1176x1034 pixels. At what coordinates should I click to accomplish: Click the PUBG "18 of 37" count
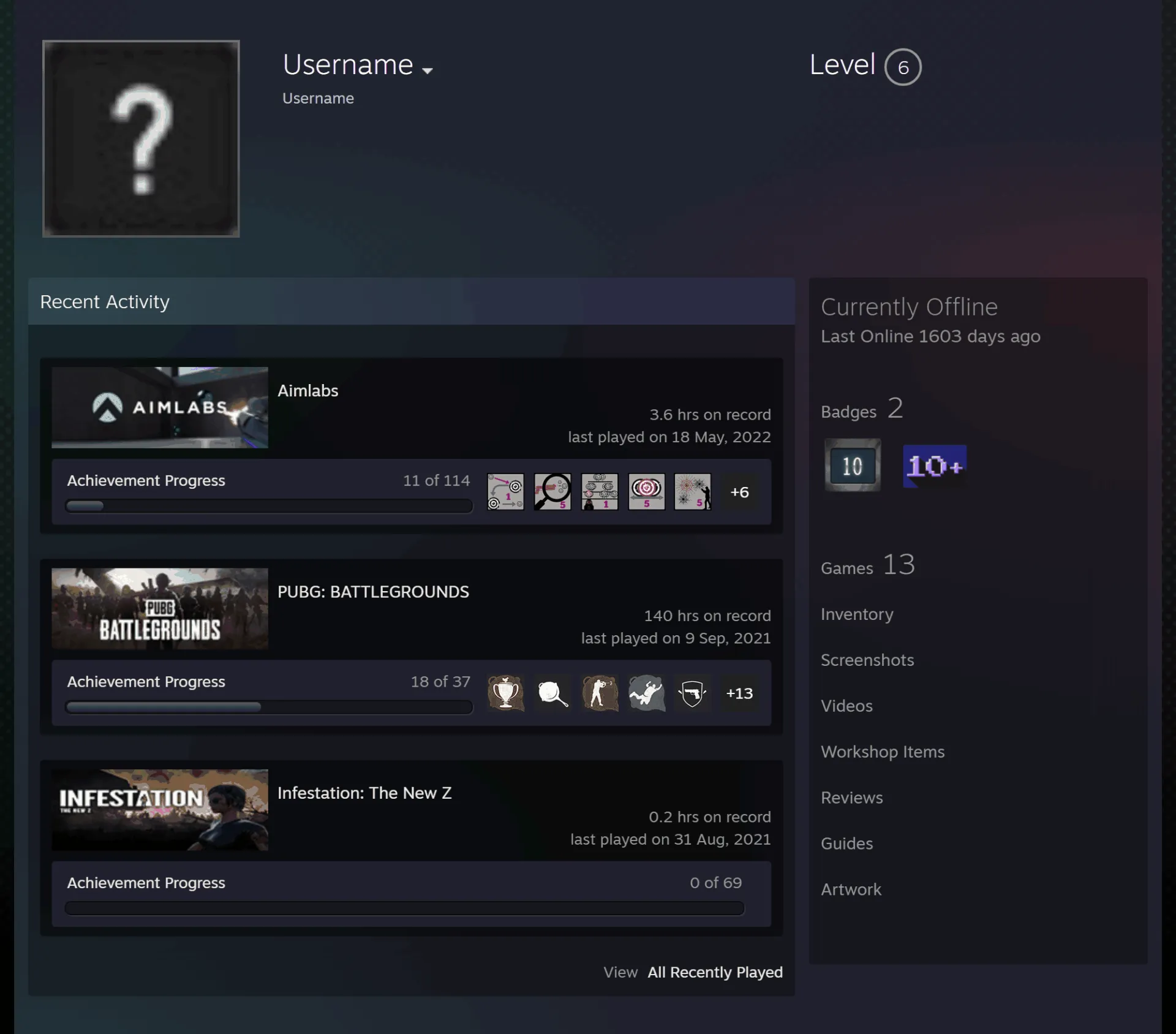click(440, 682)
